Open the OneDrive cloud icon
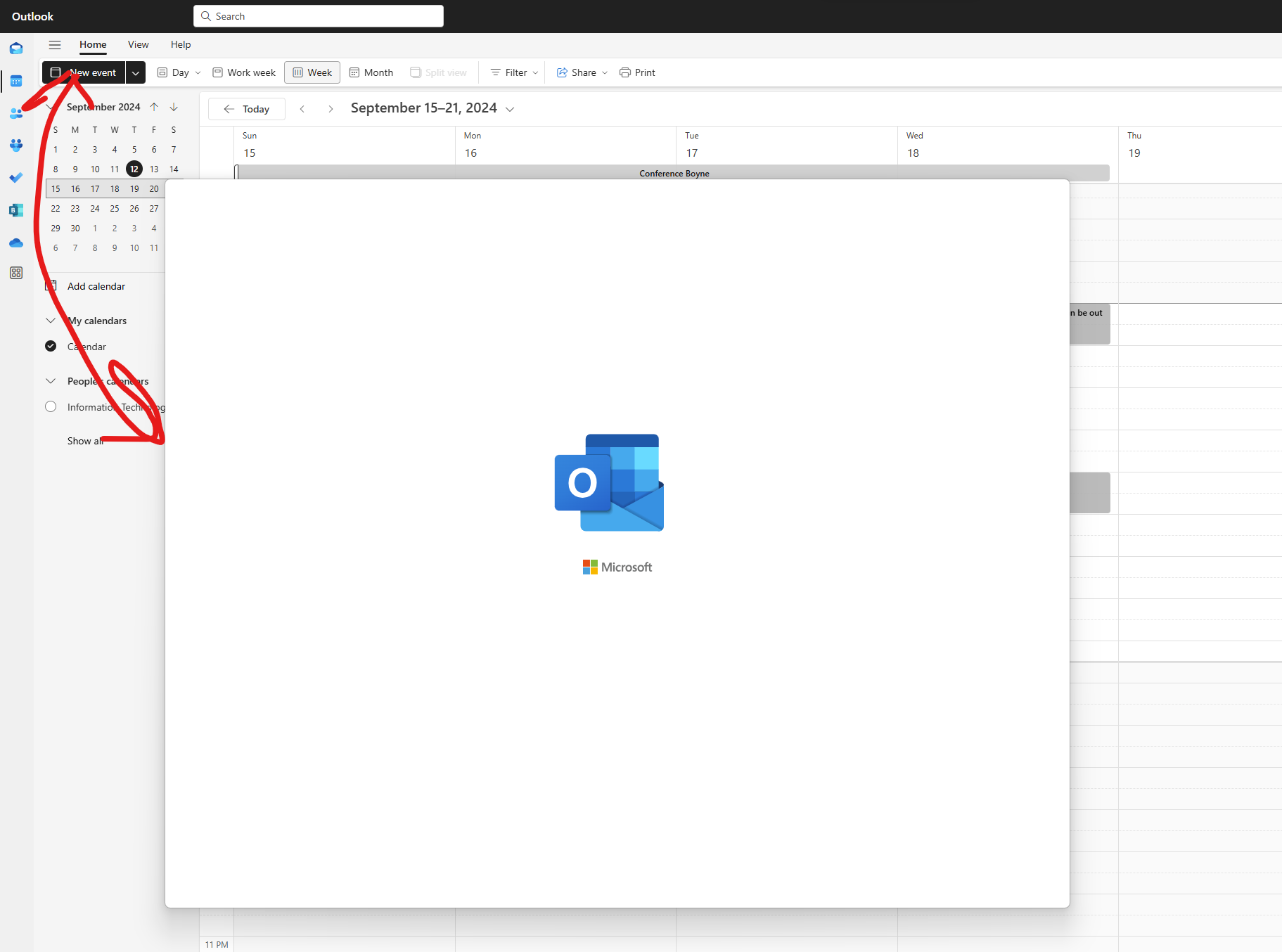Screen dimensions: 1282x952 [16, 243]
